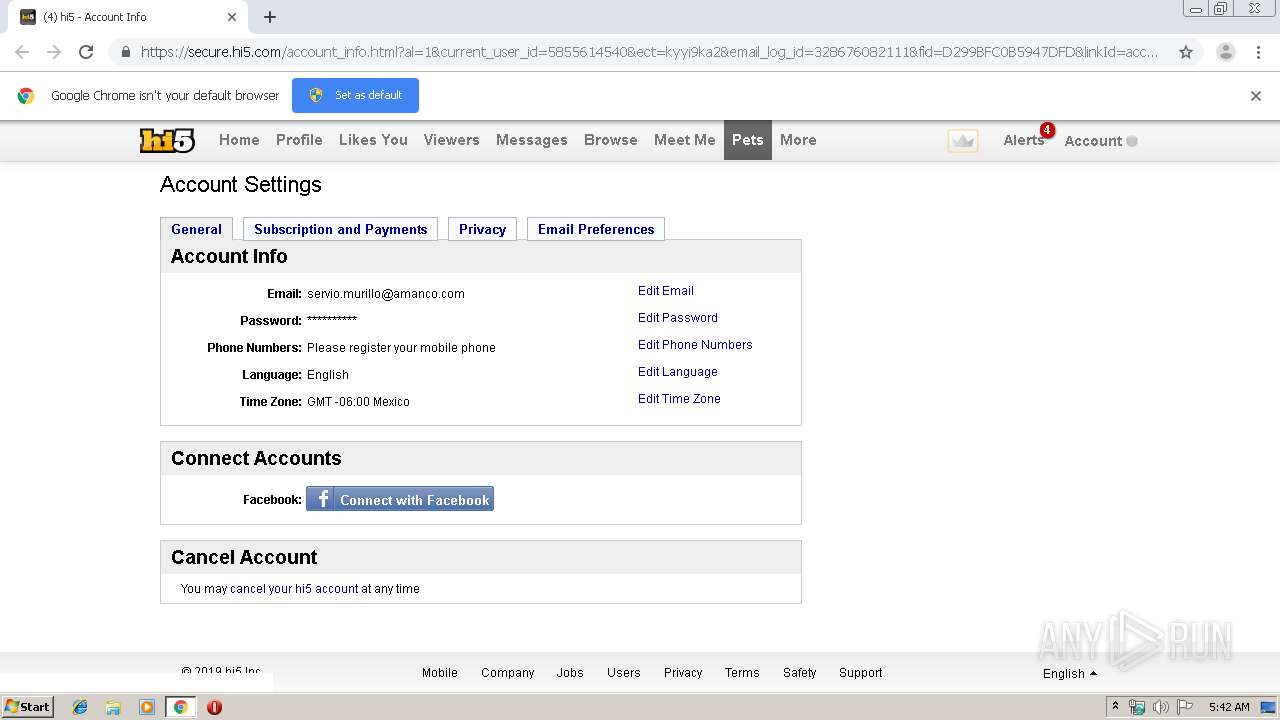Open a new browser tab
The width and height of the screenshot is (1280, 720).
pyautogui.click(x=270, y=17)
